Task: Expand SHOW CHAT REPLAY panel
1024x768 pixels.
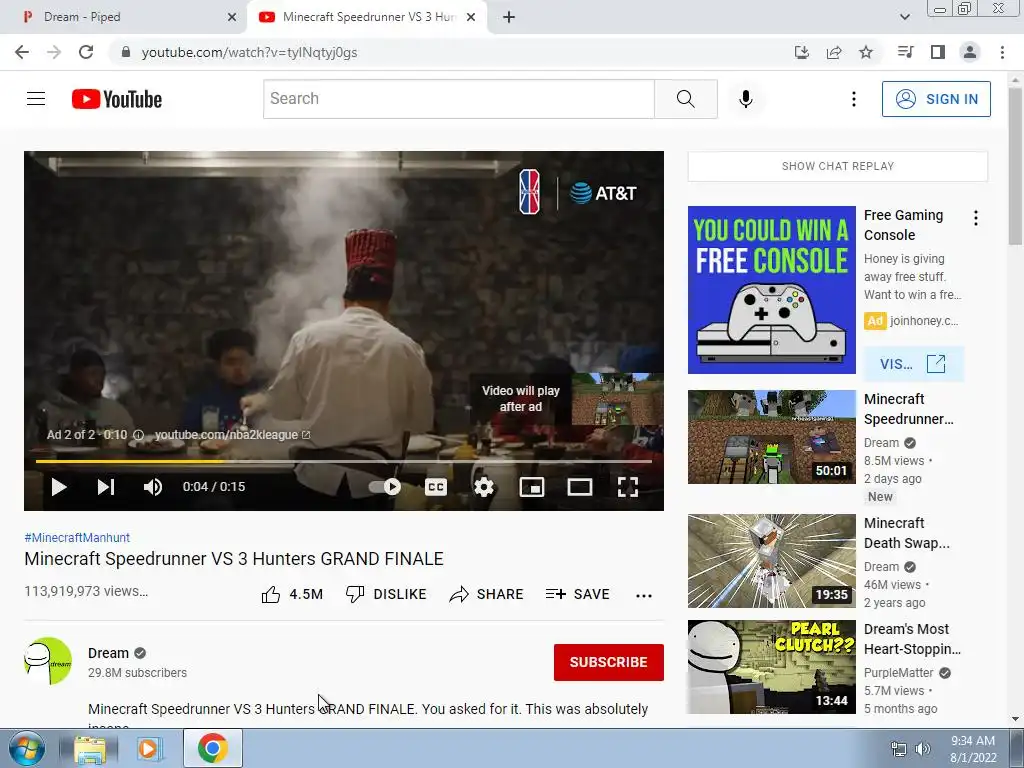Action: point(838,166)
